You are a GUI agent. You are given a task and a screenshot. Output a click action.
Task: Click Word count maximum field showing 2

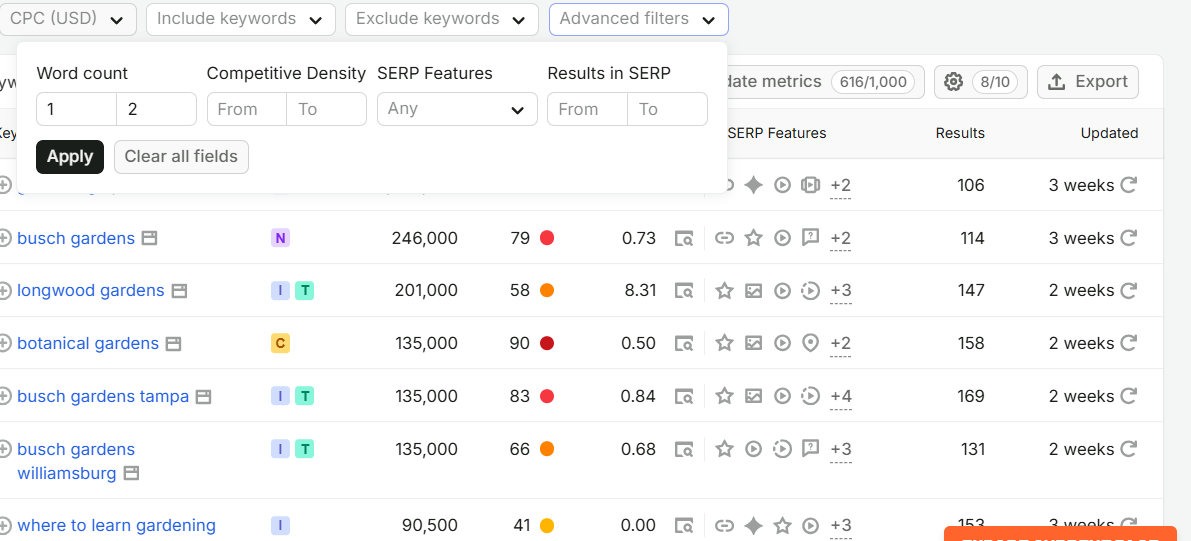coord(156,109)
